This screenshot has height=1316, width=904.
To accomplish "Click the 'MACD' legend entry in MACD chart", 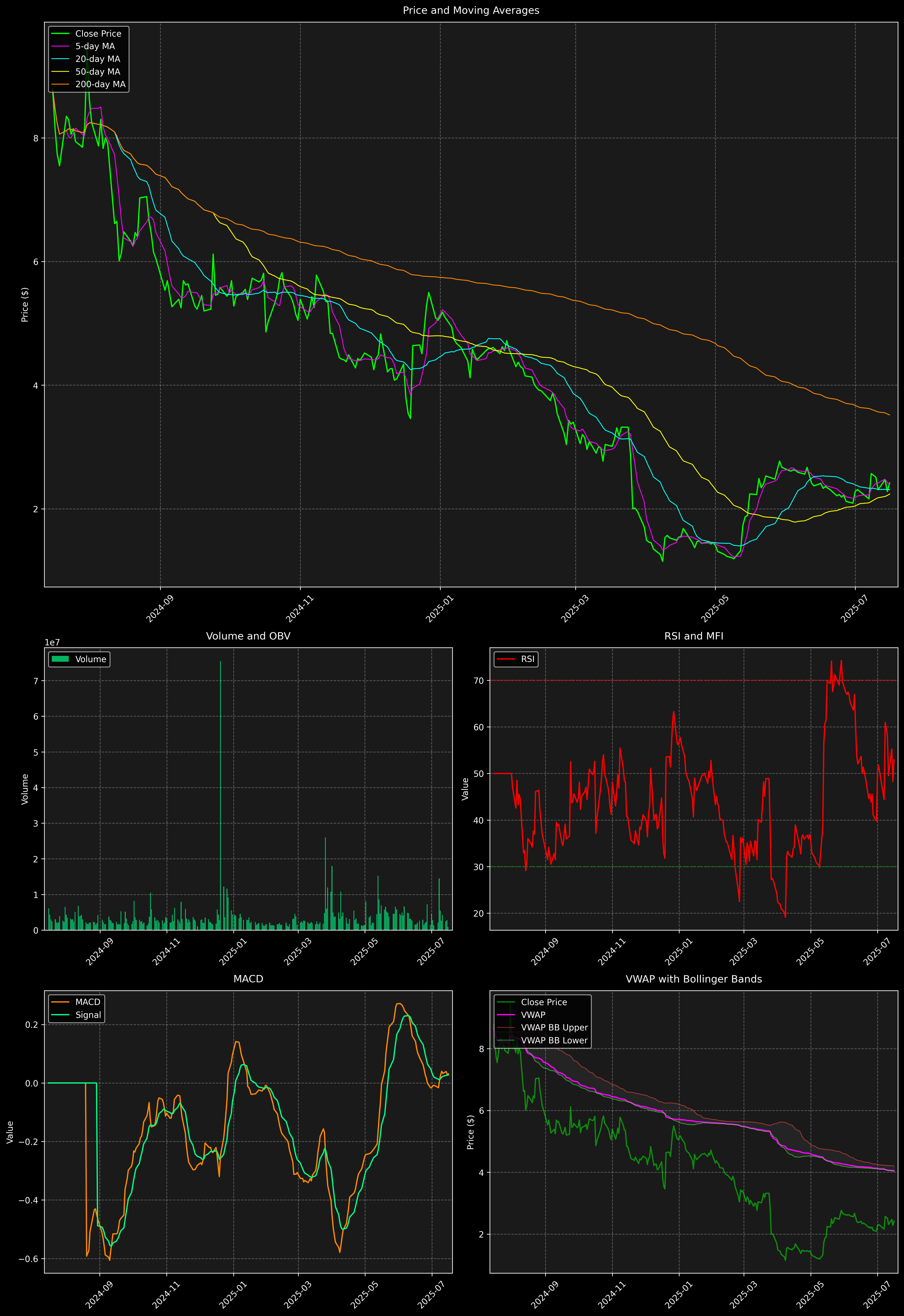I will click(x=76, y=1002).
